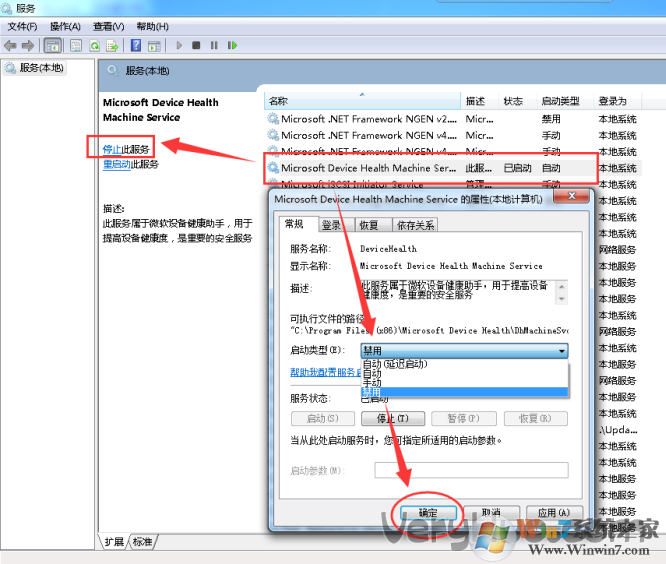Click the 已启动 status cell
This screenshot has width=666, height=564.
tap(517, 168)
